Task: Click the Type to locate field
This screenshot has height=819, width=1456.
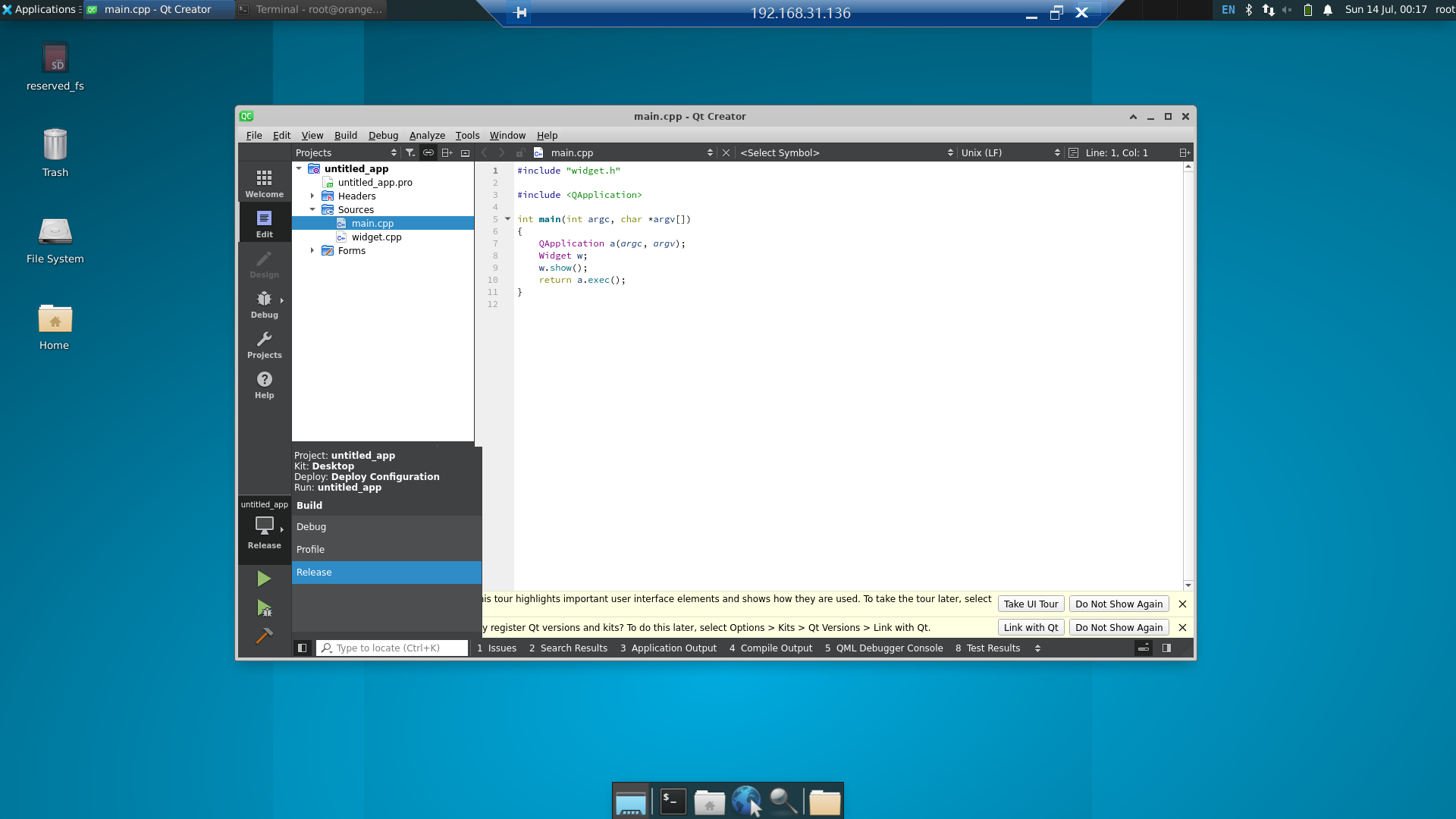Action: [392, 648]
